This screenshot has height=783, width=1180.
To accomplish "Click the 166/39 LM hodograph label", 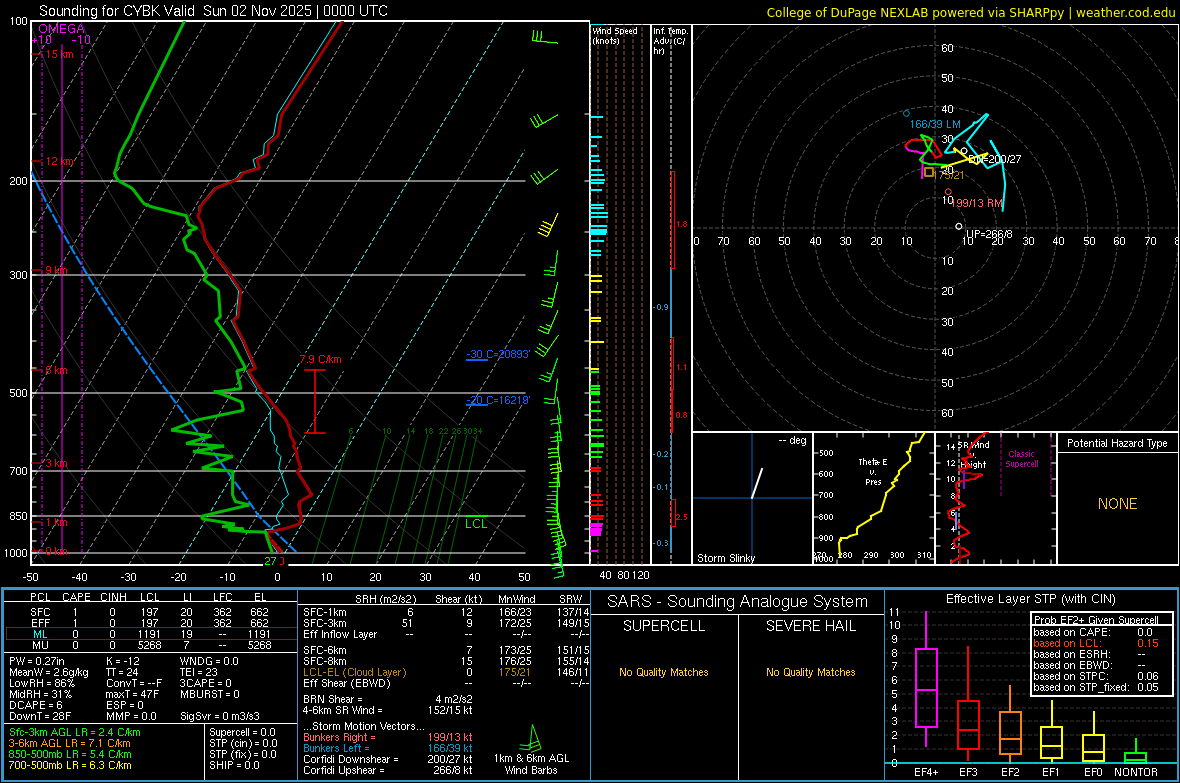I will (x=935, y=124).
